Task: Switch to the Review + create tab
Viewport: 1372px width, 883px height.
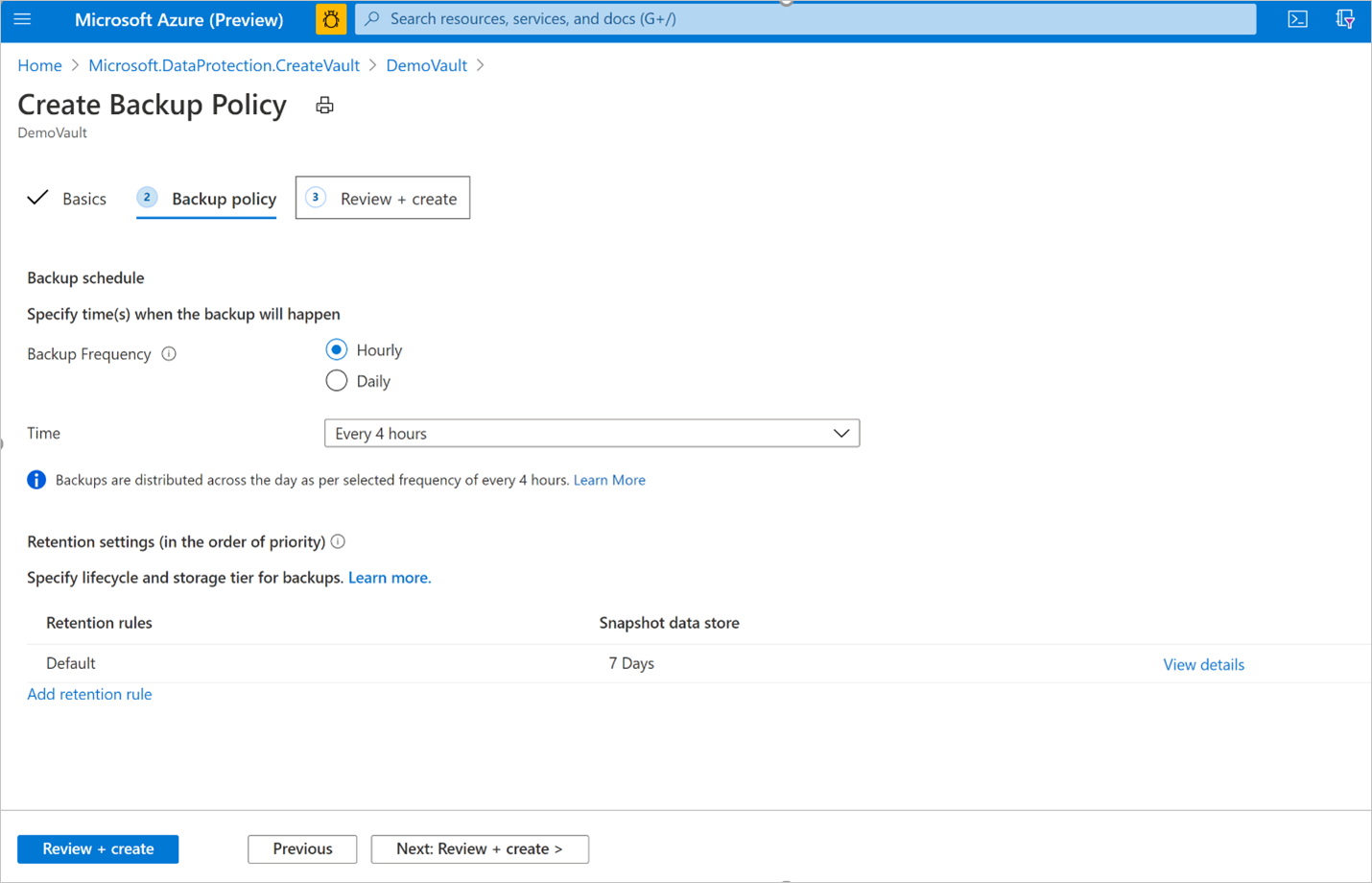Action: coord(383,198)
